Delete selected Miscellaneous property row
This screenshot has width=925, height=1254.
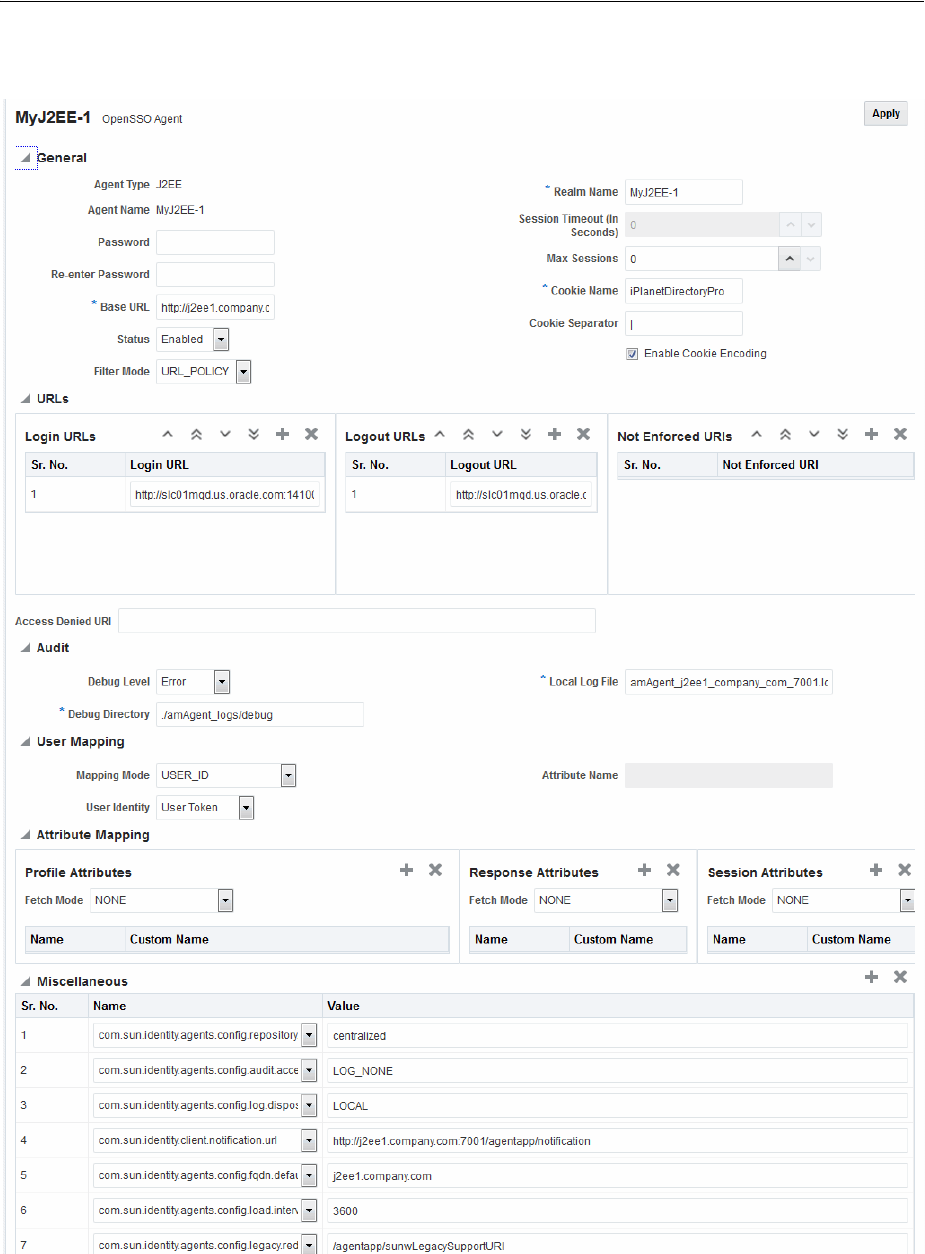[x=900, y=976]
